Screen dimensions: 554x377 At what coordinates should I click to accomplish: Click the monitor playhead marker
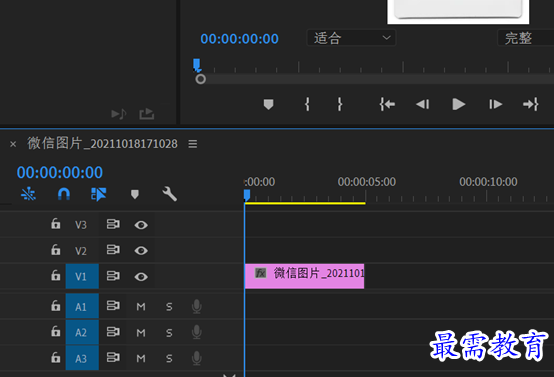coord(197,65)
